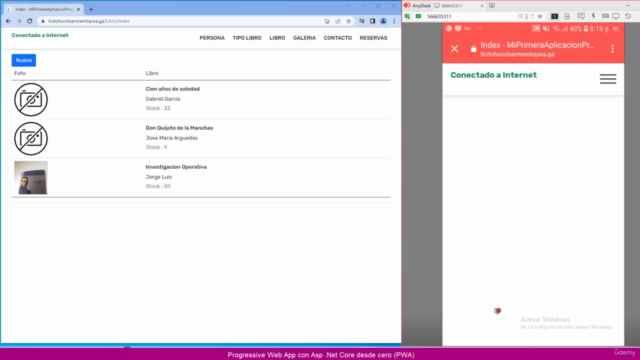Viewport: 640px width, 360px height.
Task: Click no-photo icon for Cien años de soledad
Action: click(x=31, y=100)
